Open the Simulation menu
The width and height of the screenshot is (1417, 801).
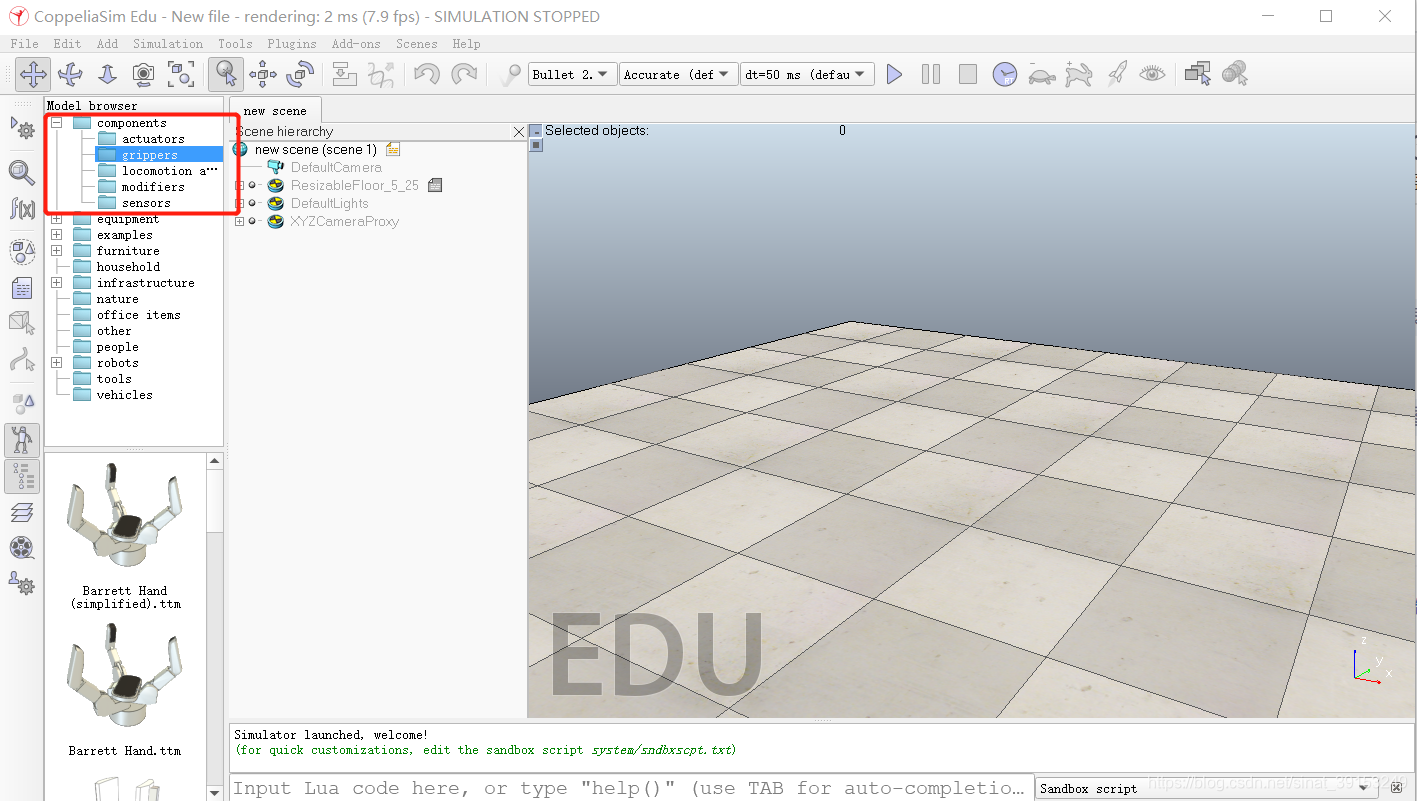pos(168,44)
